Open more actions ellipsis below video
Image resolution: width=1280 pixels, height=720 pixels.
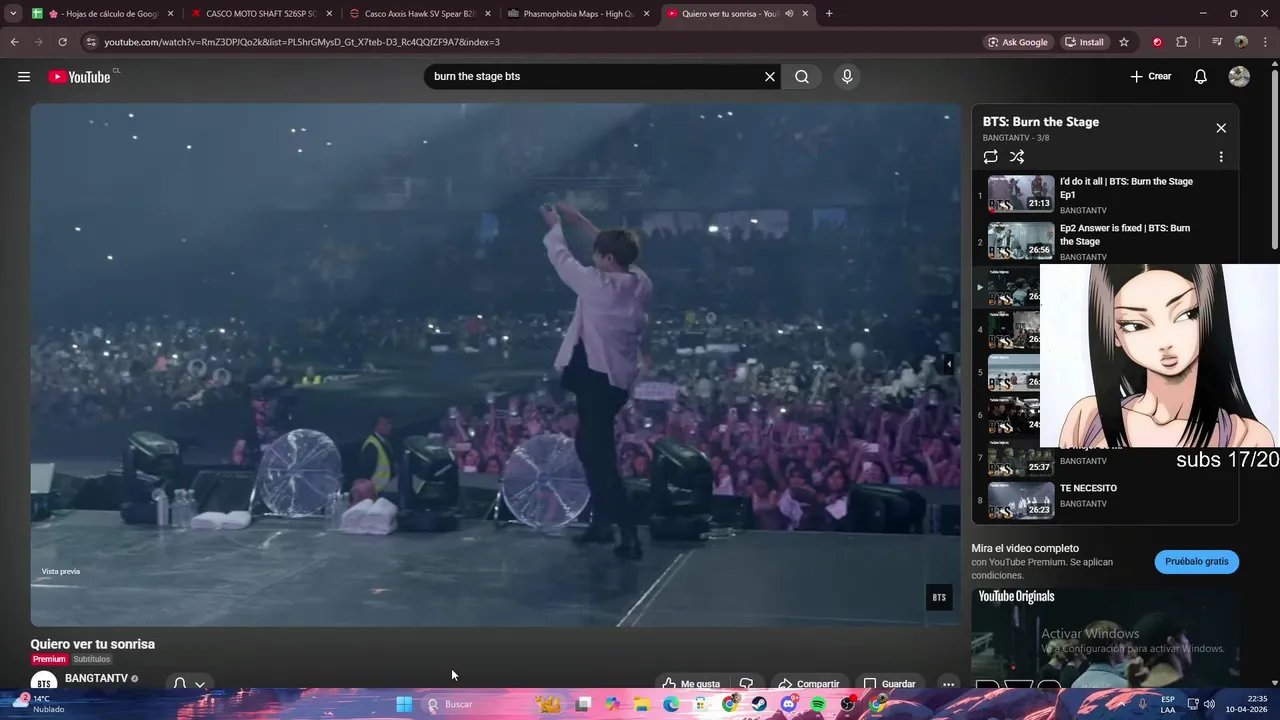click(948, 684)
